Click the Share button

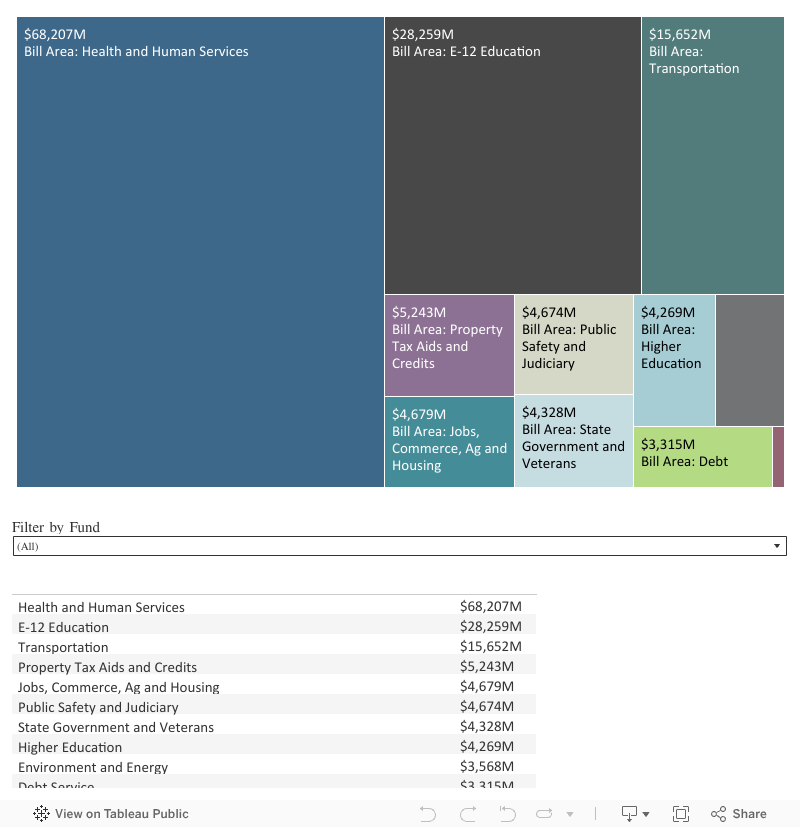739,814
